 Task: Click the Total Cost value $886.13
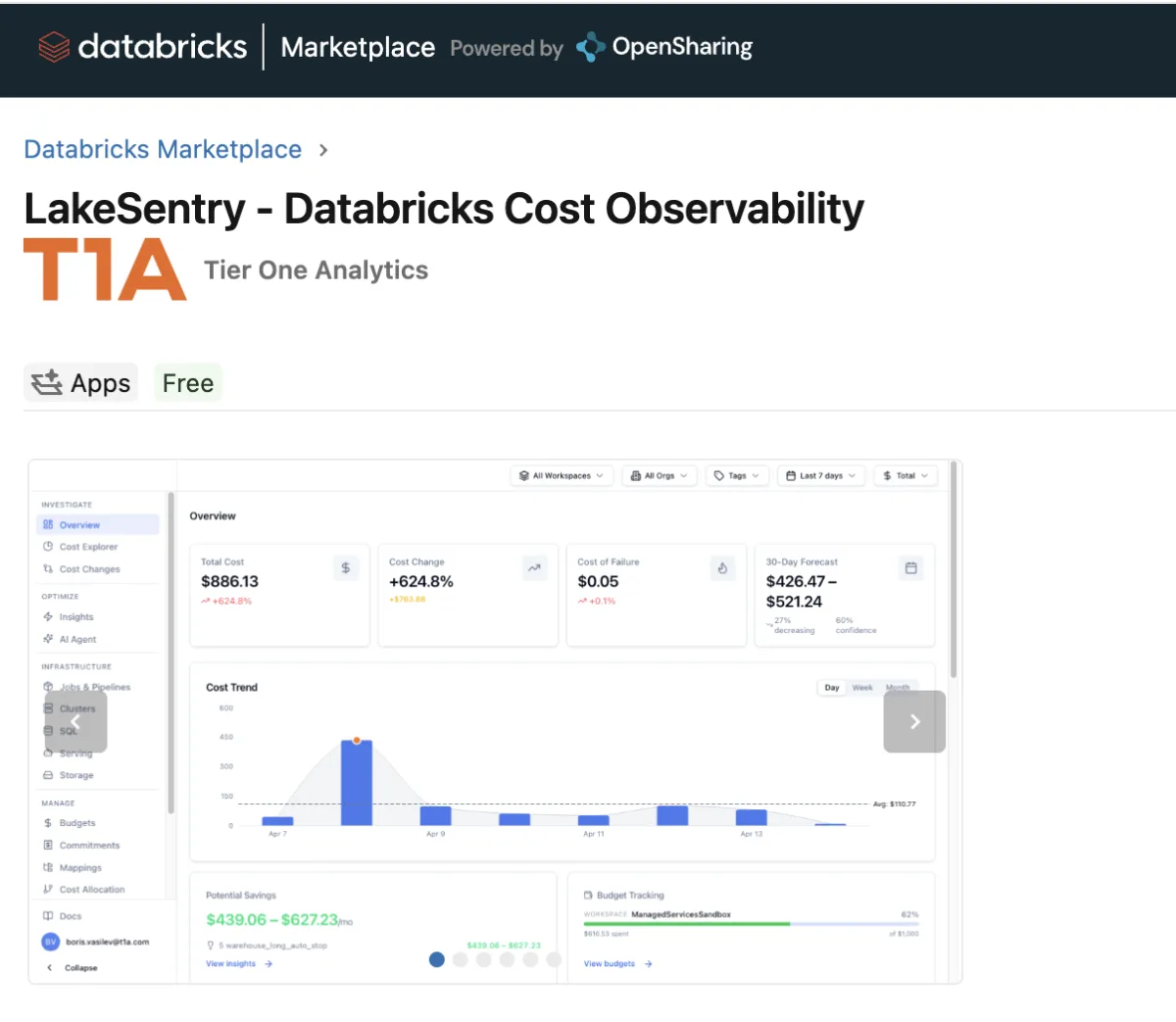tap(230, 581)
